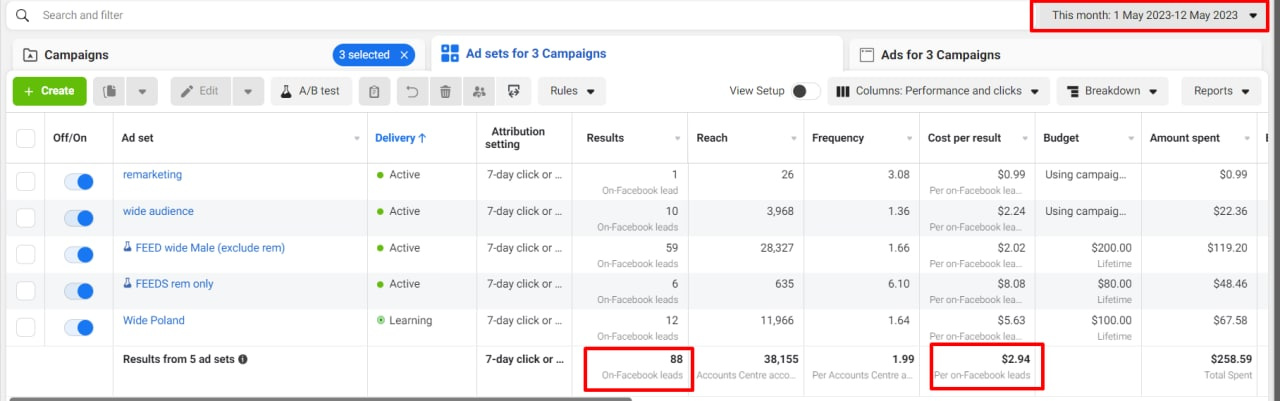Toggle off the remarketing ad set
This screenshot has width=1280, height=401.
78,182
